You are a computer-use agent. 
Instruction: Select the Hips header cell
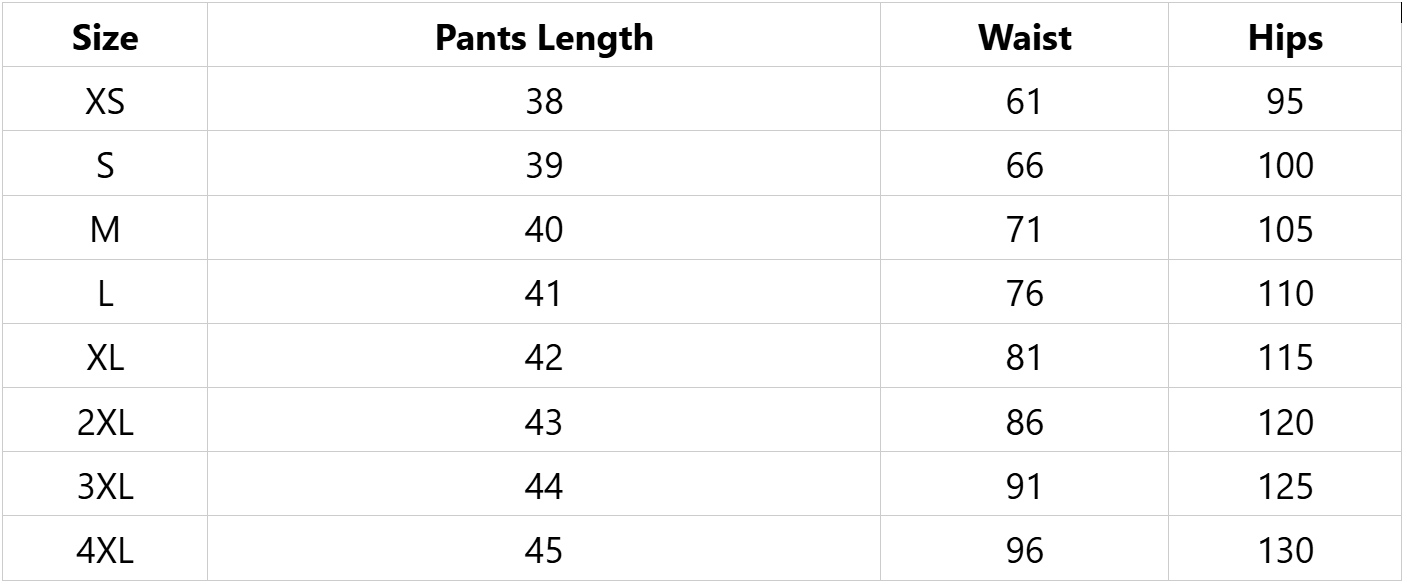coord(1285,37)
